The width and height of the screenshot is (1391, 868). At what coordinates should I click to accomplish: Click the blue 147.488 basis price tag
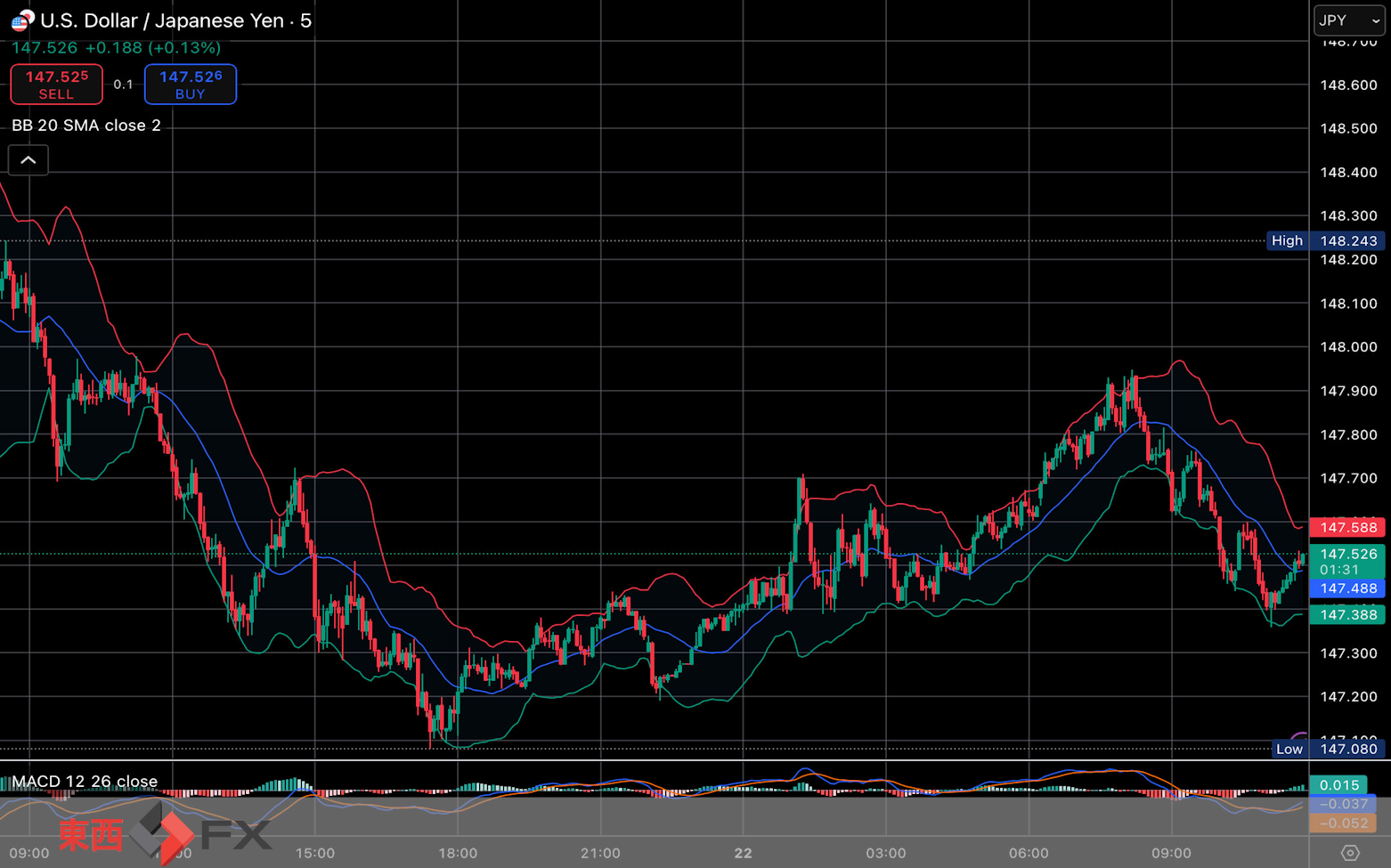[1347, 588]
